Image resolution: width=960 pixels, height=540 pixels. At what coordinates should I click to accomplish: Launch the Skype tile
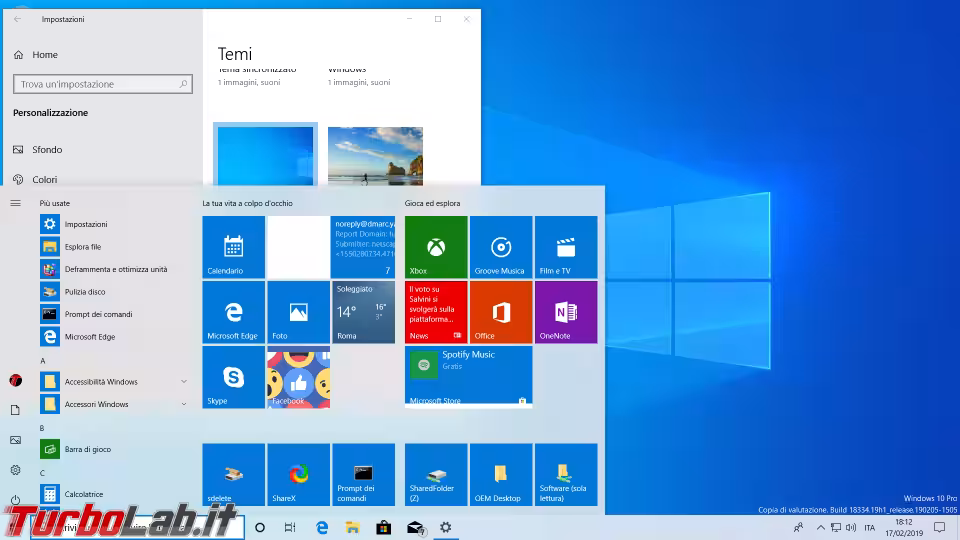point(233,377)
